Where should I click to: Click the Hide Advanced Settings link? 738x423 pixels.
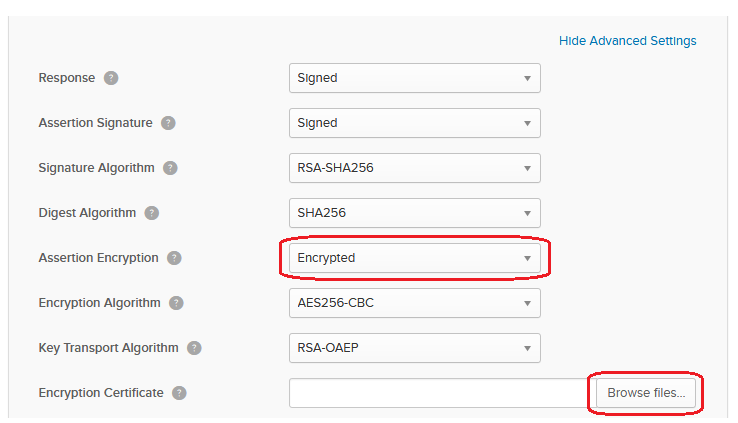(627, 41)
